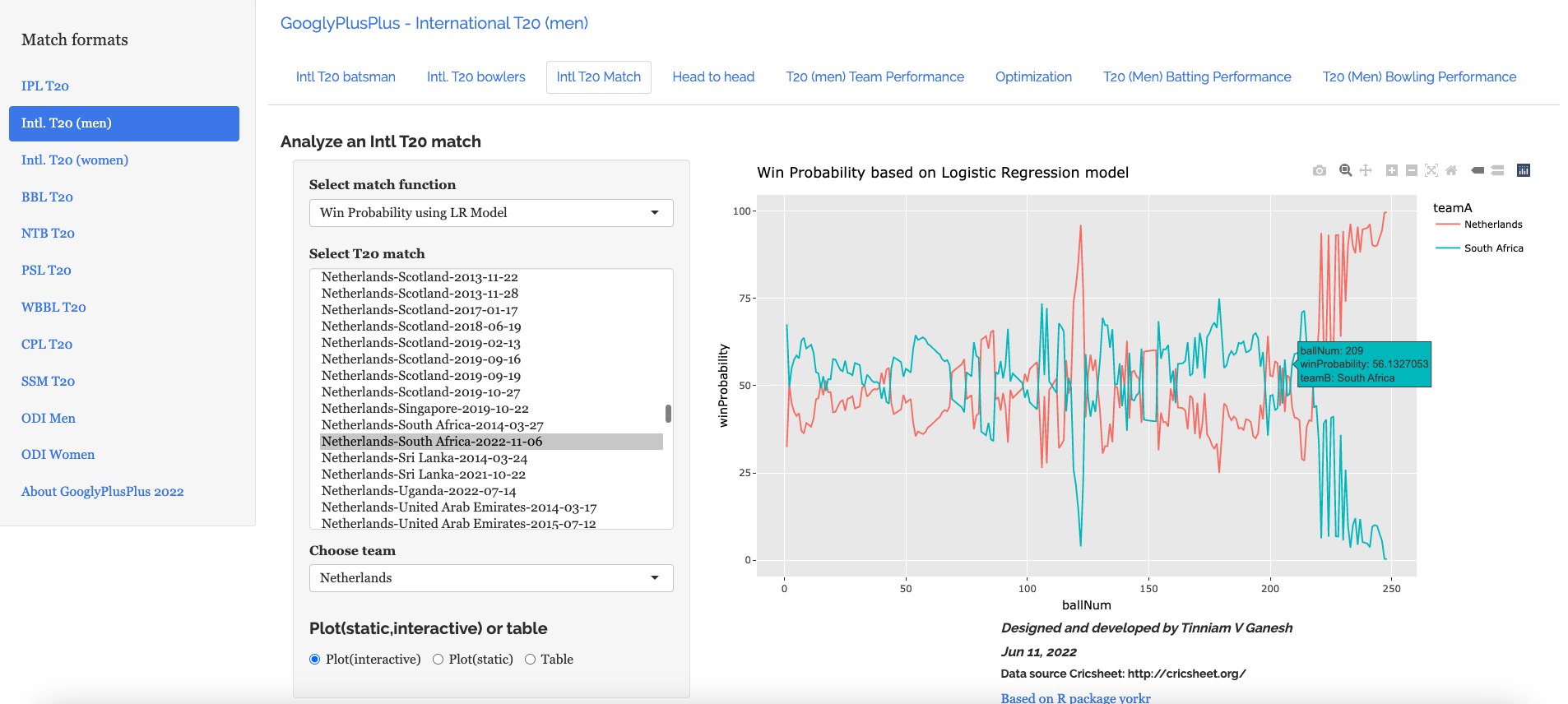This screenshot has width=1568, height=704.
Task: Open the Select match function dropdown
Action: point(491,213)
